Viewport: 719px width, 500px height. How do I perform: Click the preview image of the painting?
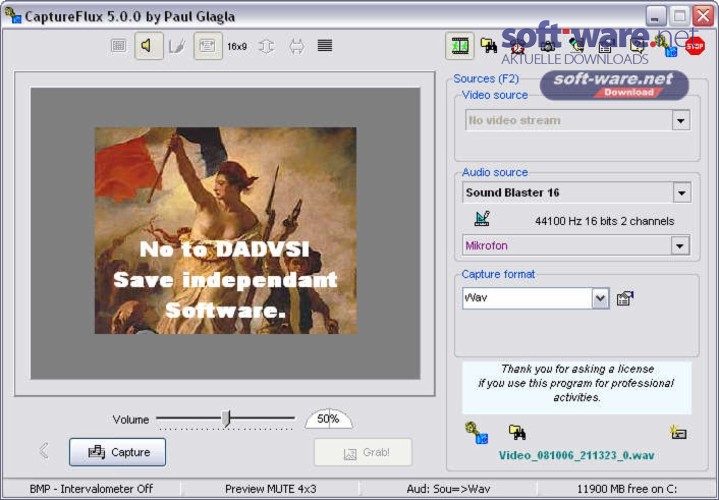(x=226, y=230)
